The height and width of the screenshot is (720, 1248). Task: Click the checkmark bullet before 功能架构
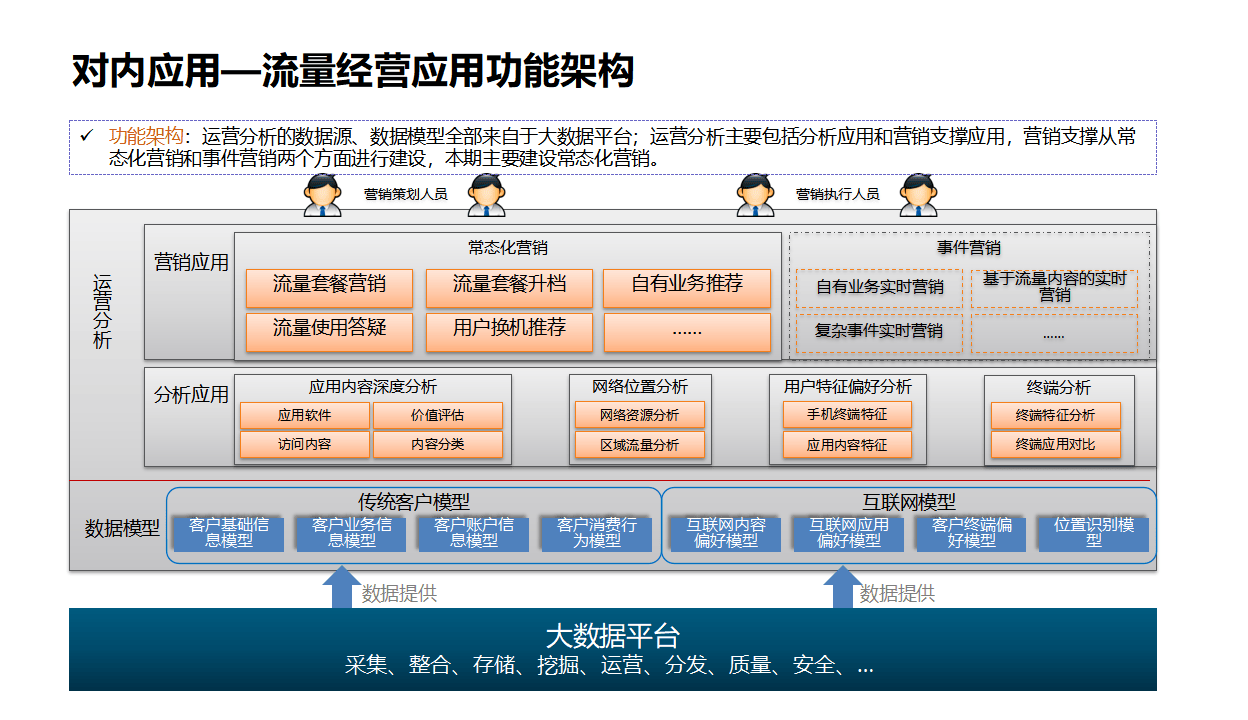87,135
